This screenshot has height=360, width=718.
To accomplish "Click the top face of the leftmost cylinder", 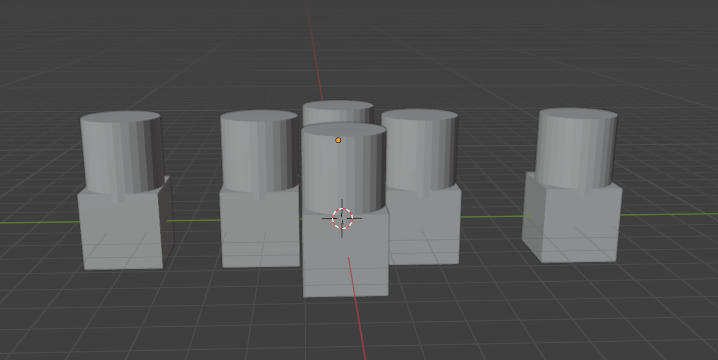I will coord(120,117).
